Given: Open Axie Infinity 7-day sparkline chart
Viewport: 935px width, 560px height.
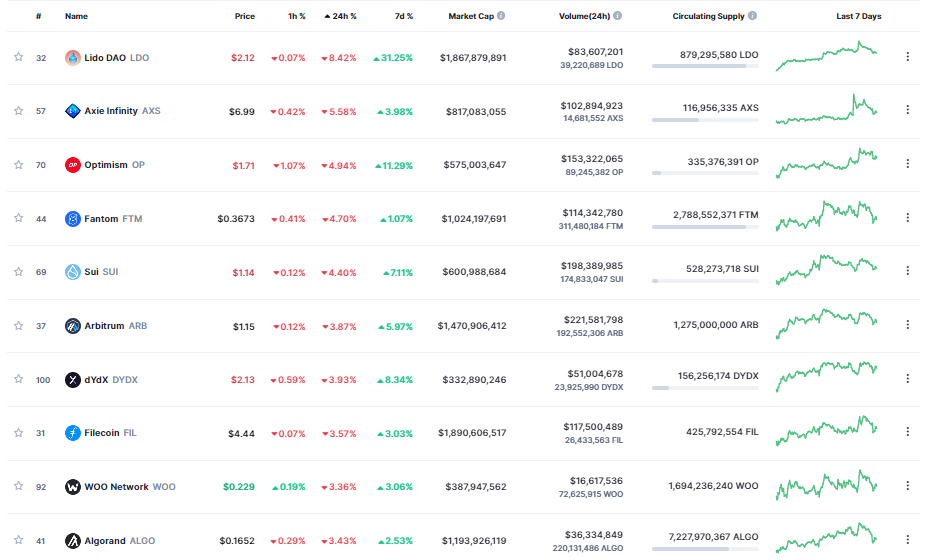Looking at the screenshot, I should [827, 109].
